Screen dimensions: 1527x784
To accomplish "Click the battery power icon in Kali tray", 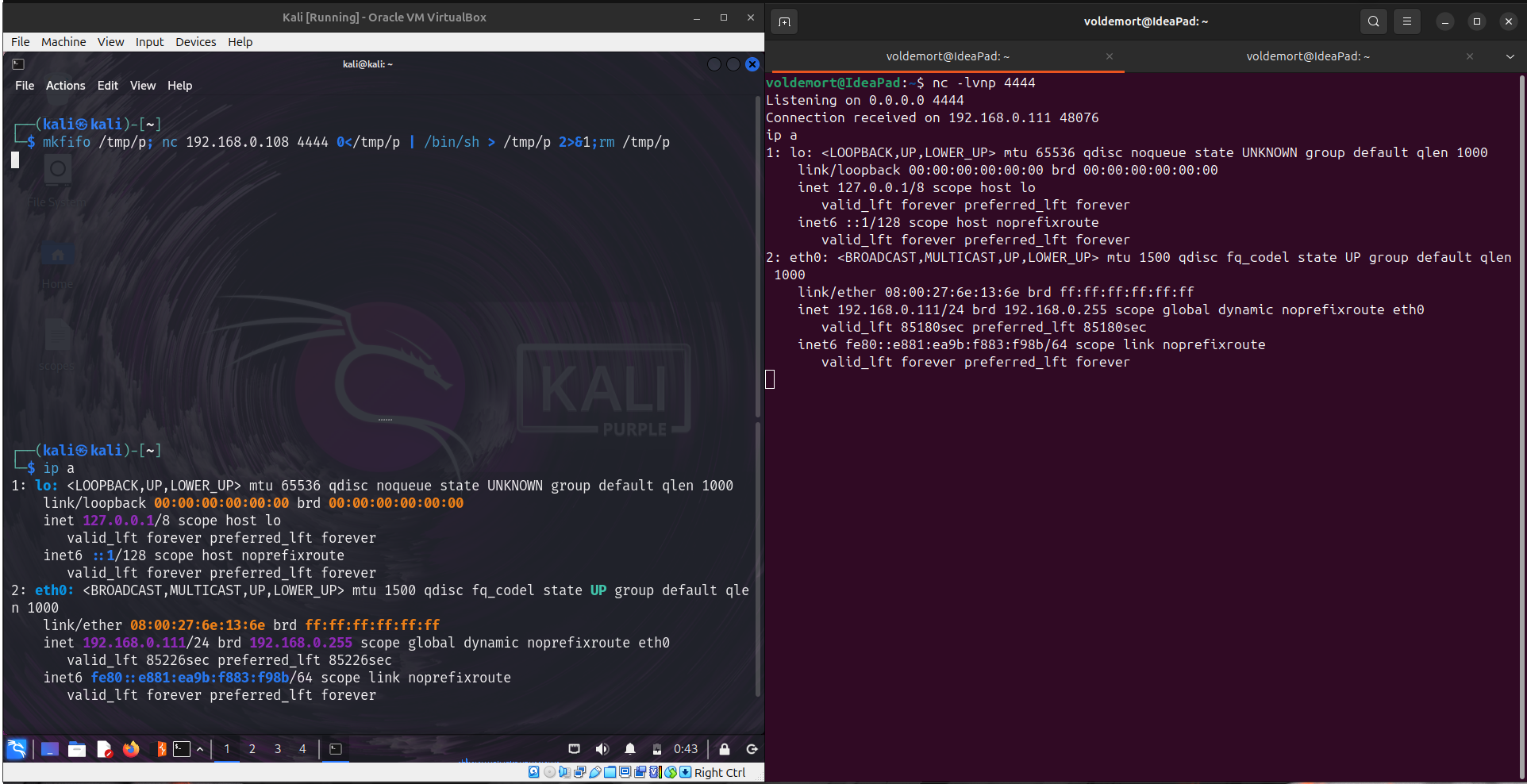I will click(x=657, y=749).
